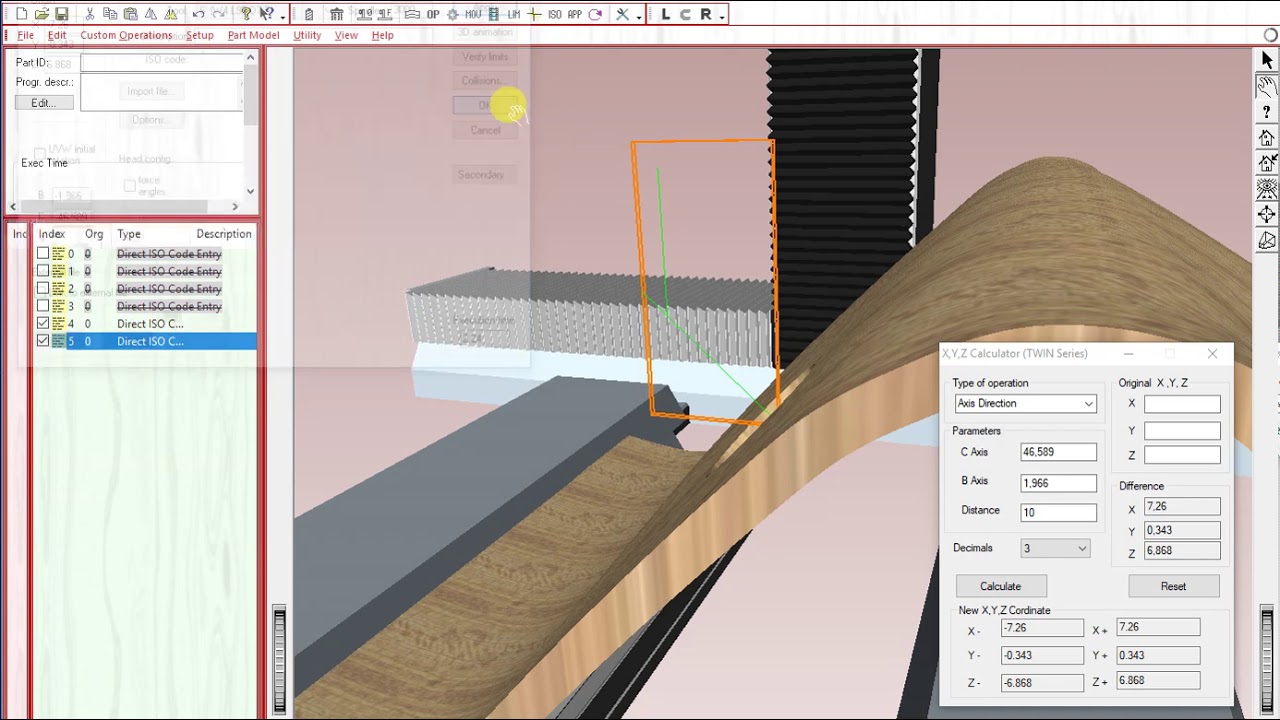The height and width of the screenshot is (720, 1280).
Task: Create a new file from the toolbar
Action: click(x=22, y=14)
